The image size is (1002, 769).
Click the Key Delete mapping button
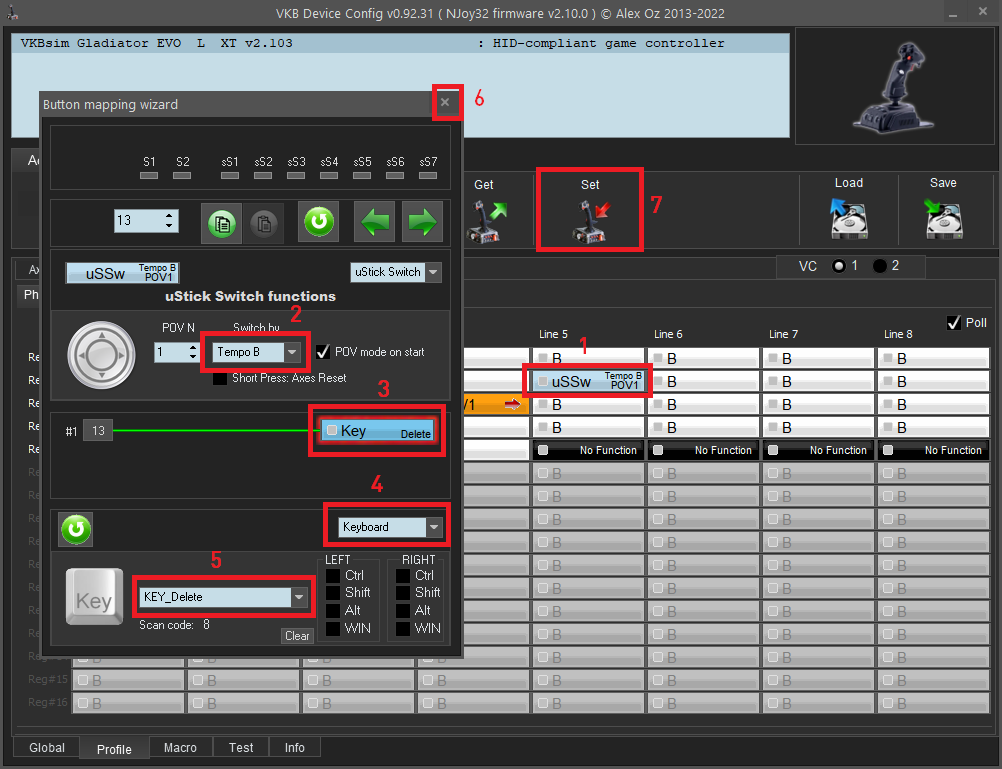(379, 431)
